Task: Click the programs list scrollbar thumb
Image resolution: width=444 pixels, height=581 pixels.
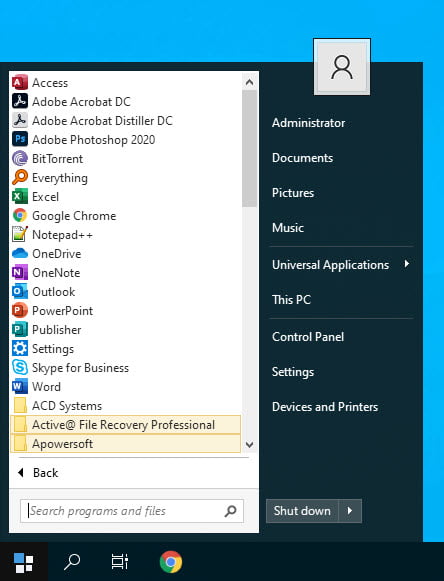Action: pos(249,148)
